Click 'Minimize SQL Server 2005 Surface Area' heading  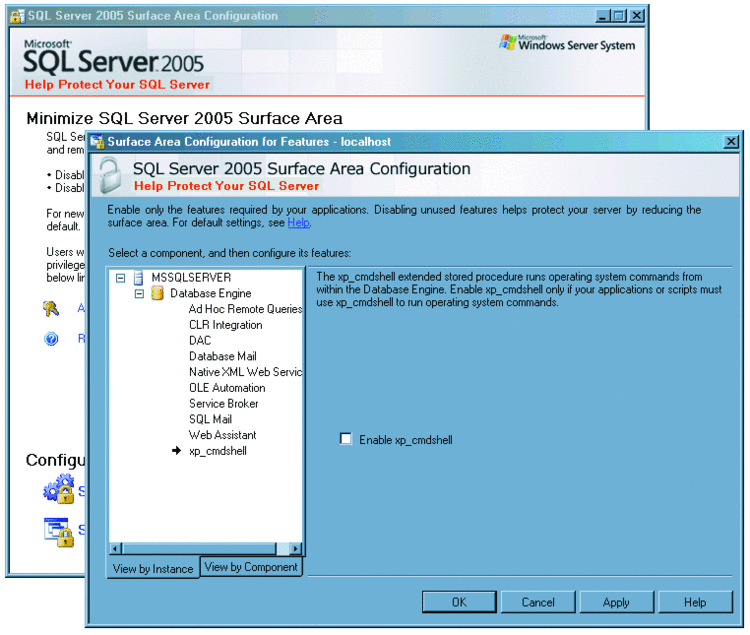(x=185, y=118)
